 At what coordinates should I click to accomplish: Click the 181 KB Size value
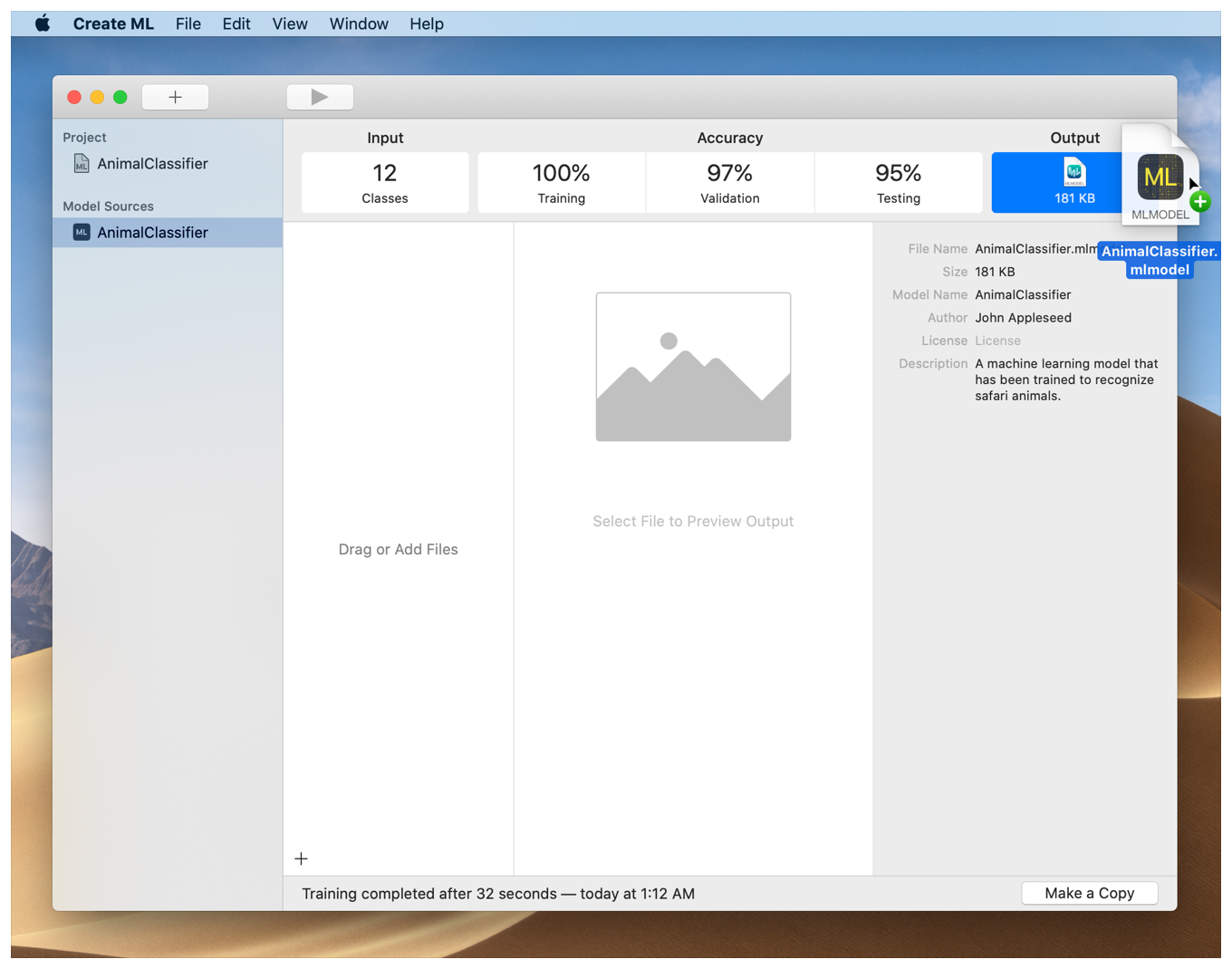coord(995,272)
